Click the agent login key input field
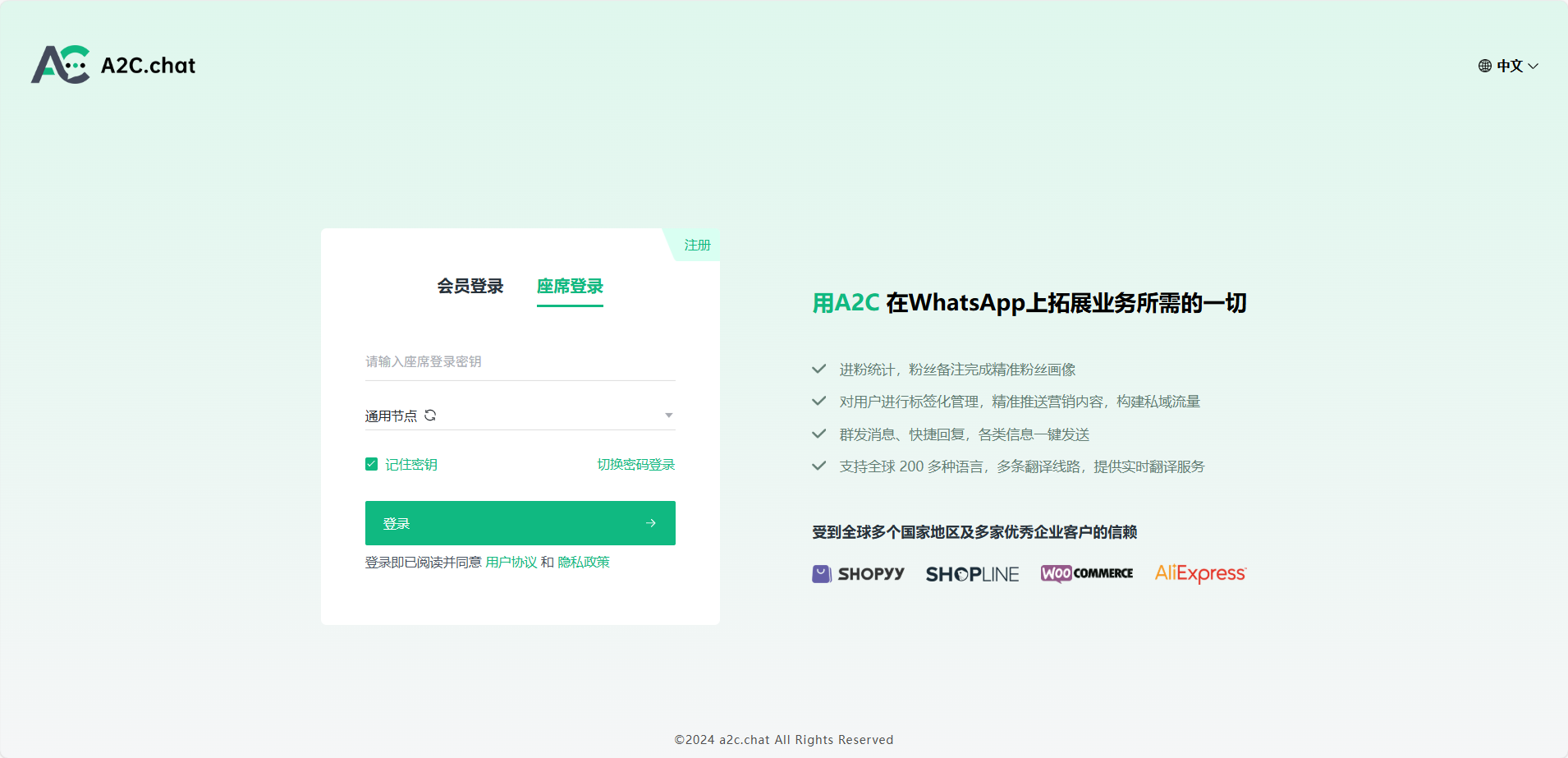The width and height of the screenshot is (1568, 758). [520, 361]
